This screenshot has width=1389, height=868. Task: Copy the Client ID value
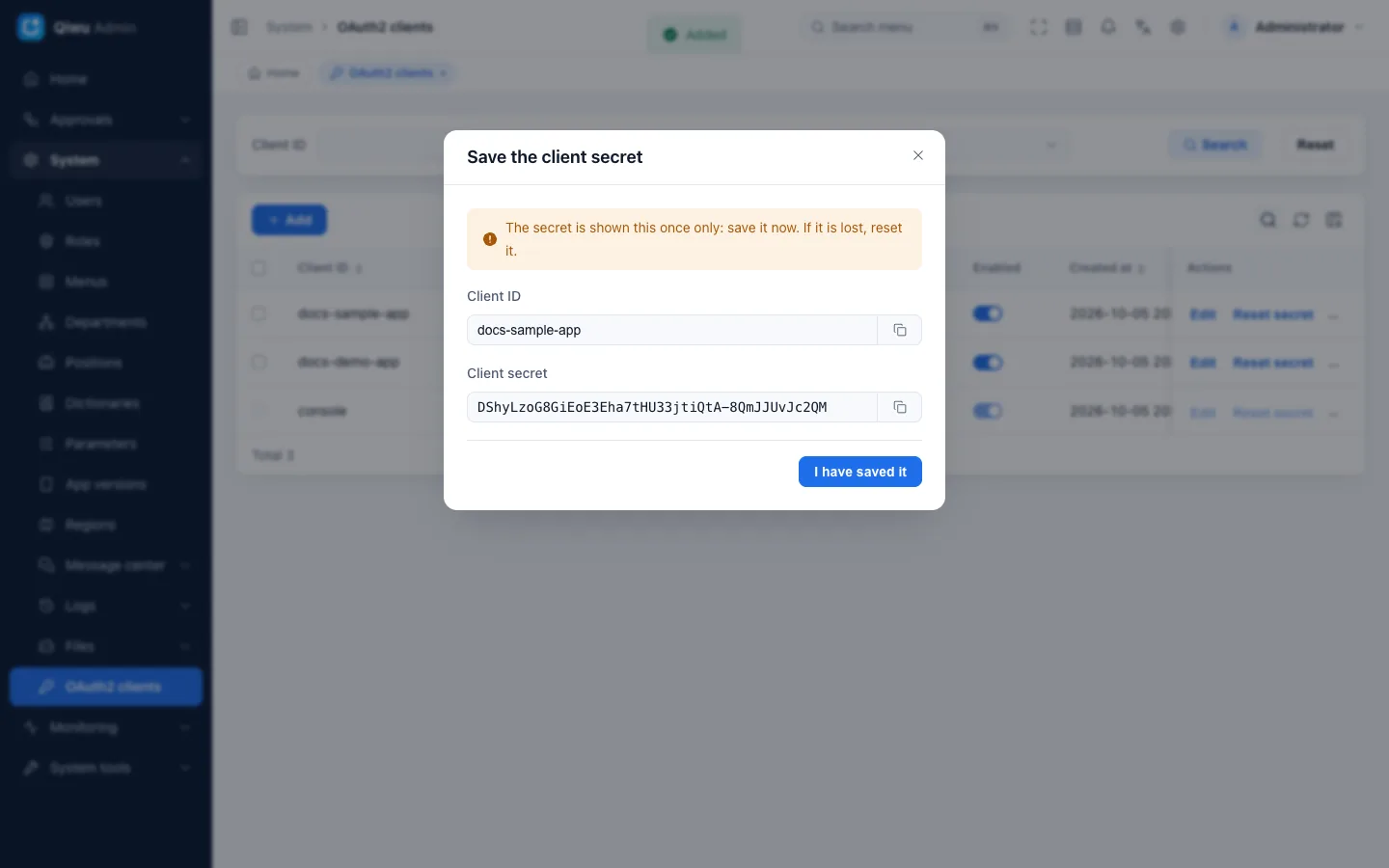pyautogui.click(x=899, y=330)
